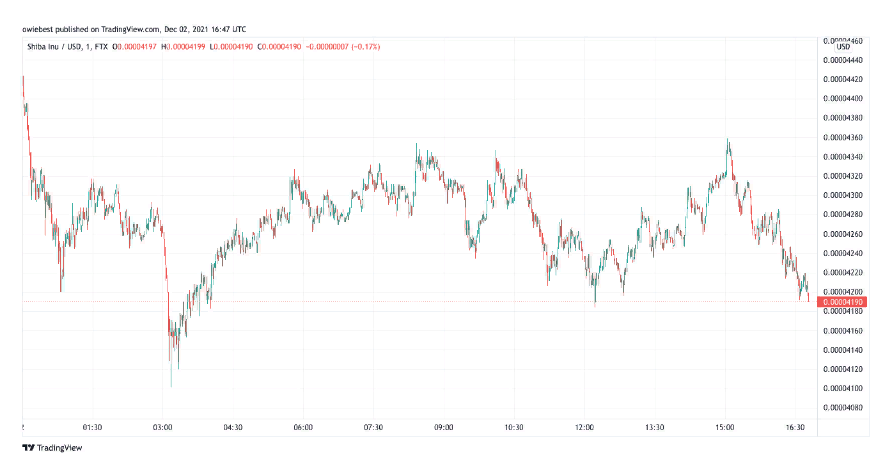Click the 0.00004080 price scale label
881x465 pixels.
click(843, 407)
